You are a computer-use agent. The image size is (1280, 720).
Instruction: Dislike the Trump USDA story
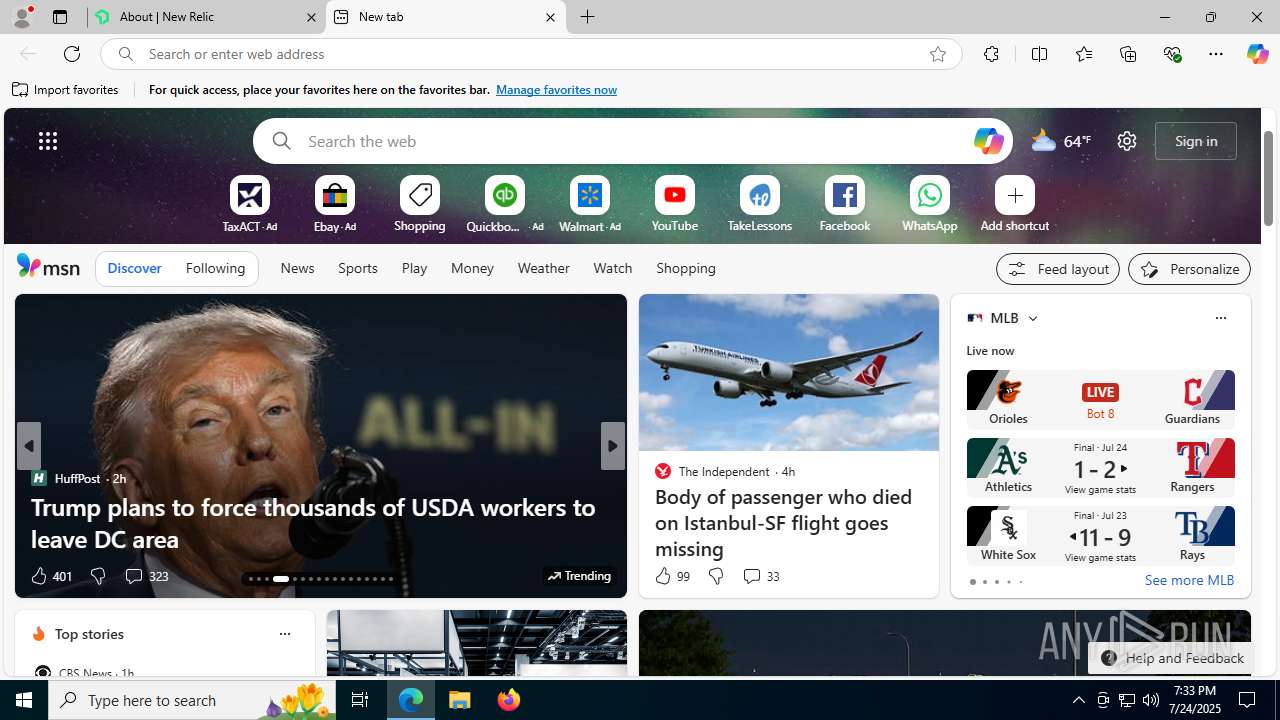click(97, 576)
